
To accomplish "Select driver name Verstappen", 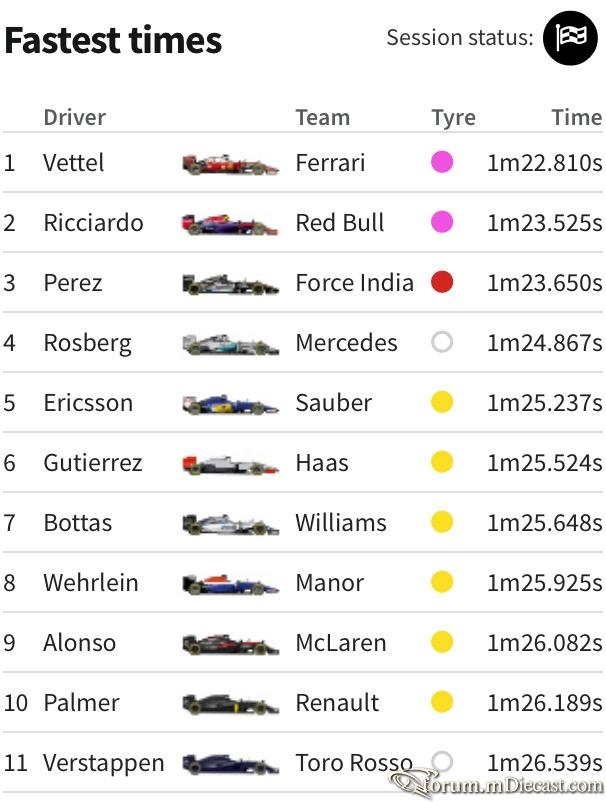I will (104, 763).
